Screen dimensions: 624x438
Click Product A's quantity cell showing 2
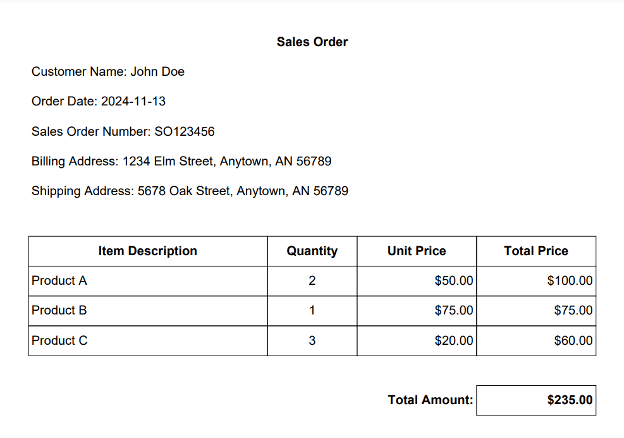(x=312, y=281)
